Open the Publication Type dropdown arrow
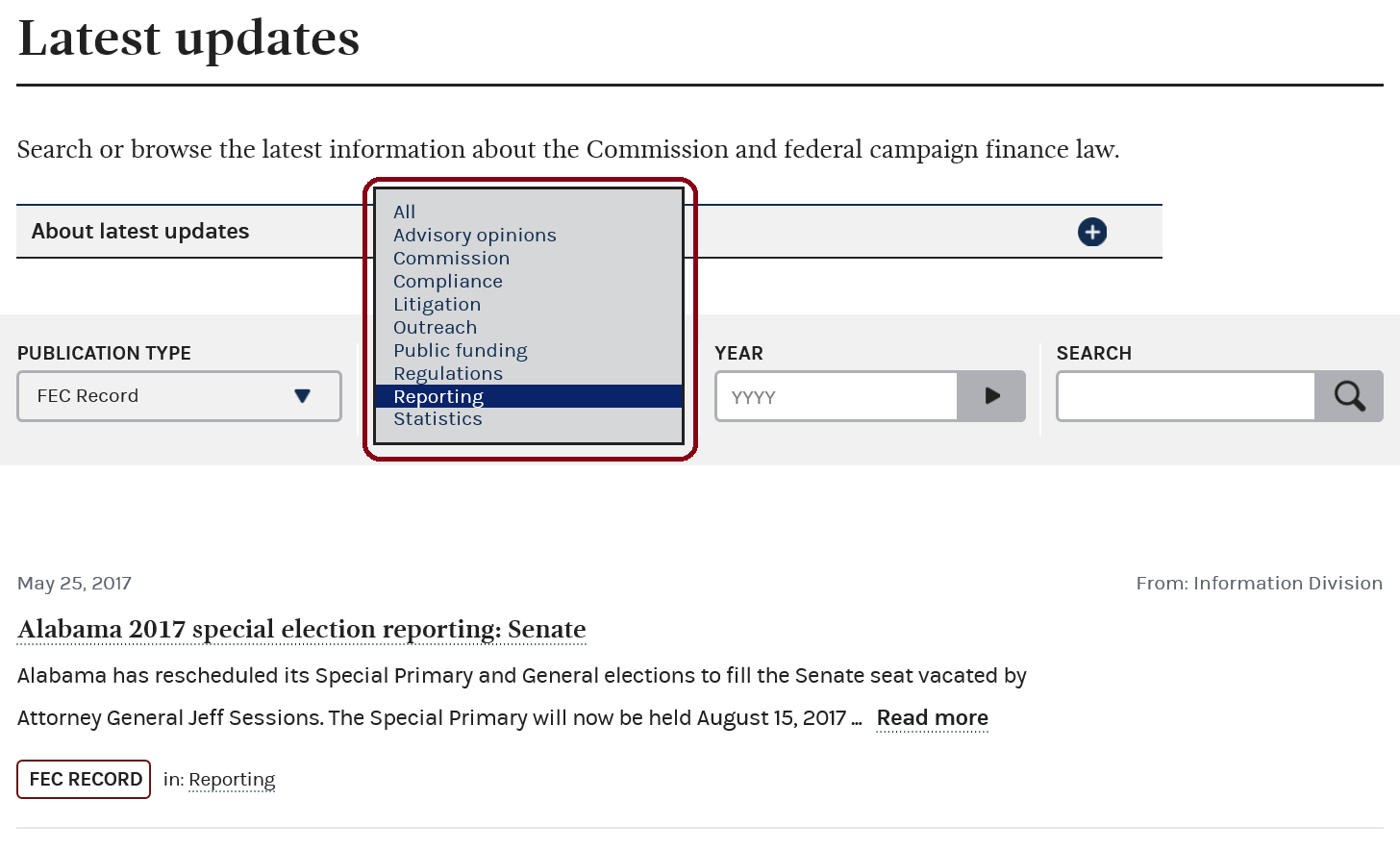The image size is (1400, 850). [302, 396]
